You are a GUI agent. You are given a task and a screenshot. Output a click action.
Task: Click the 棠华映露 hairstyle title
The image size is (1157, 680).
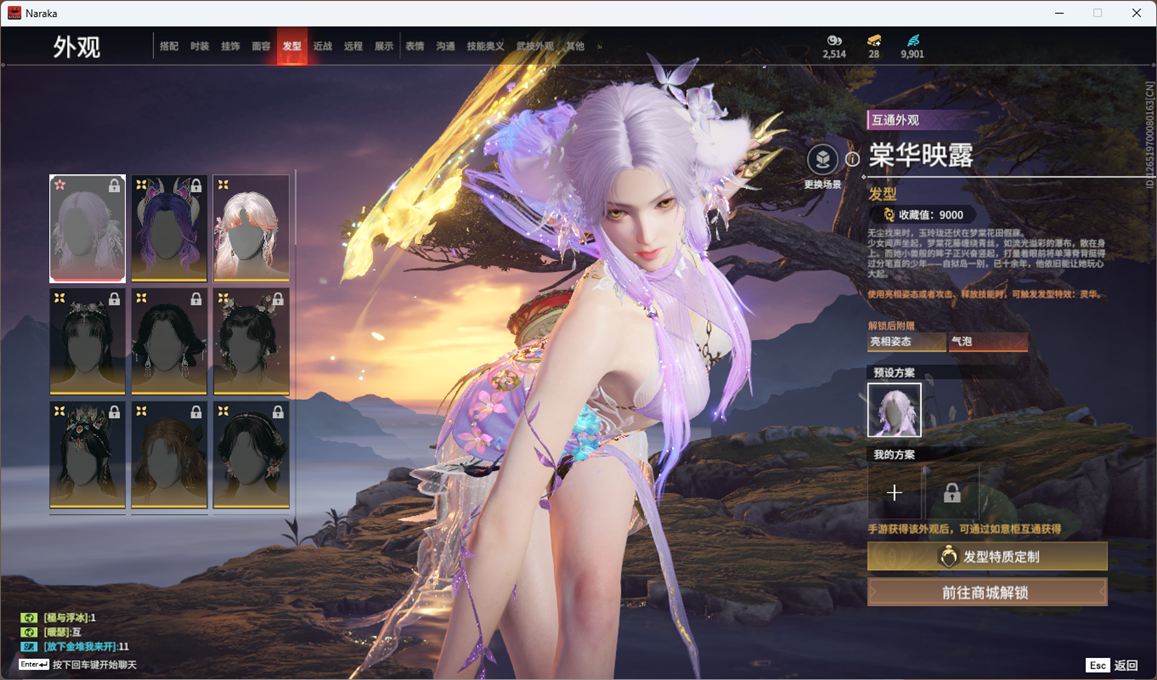click(x=921, y=156)
